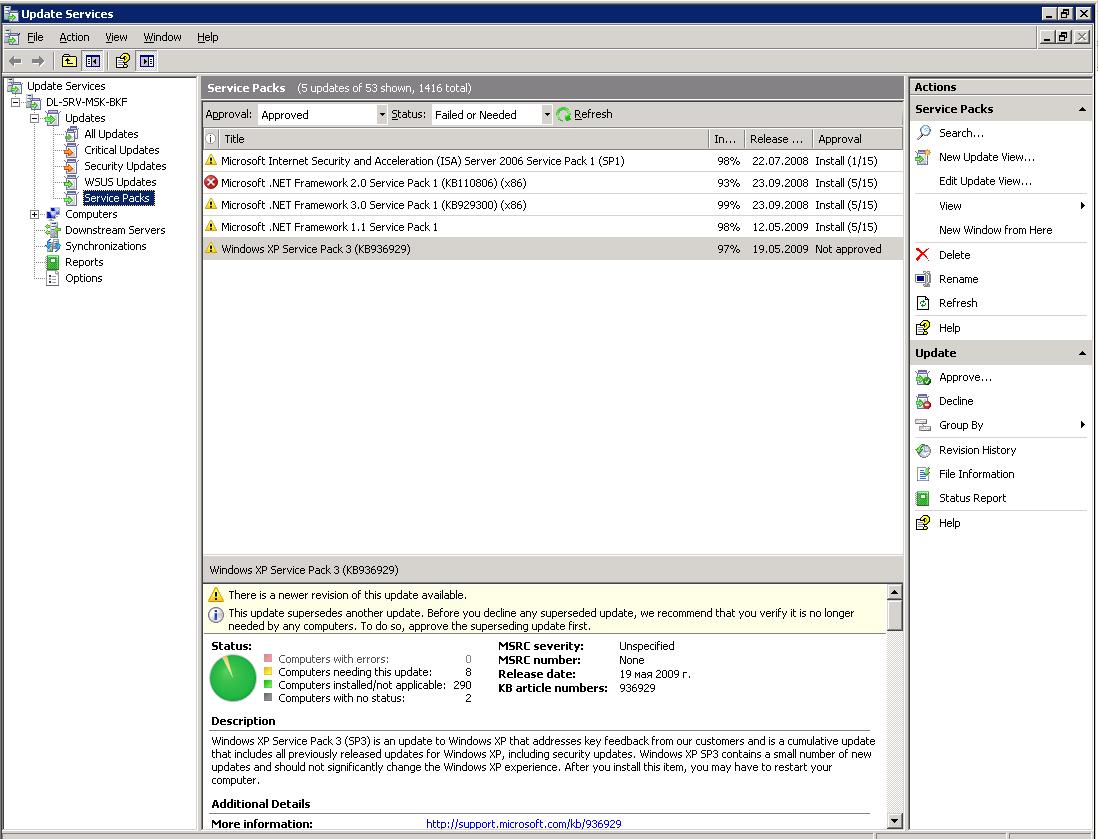Image resolution: width=1098 pixels, height=839 pixels.
Task: Toggle the Show/Hide Action Pane toolbar button
Action: coord(147,61)
